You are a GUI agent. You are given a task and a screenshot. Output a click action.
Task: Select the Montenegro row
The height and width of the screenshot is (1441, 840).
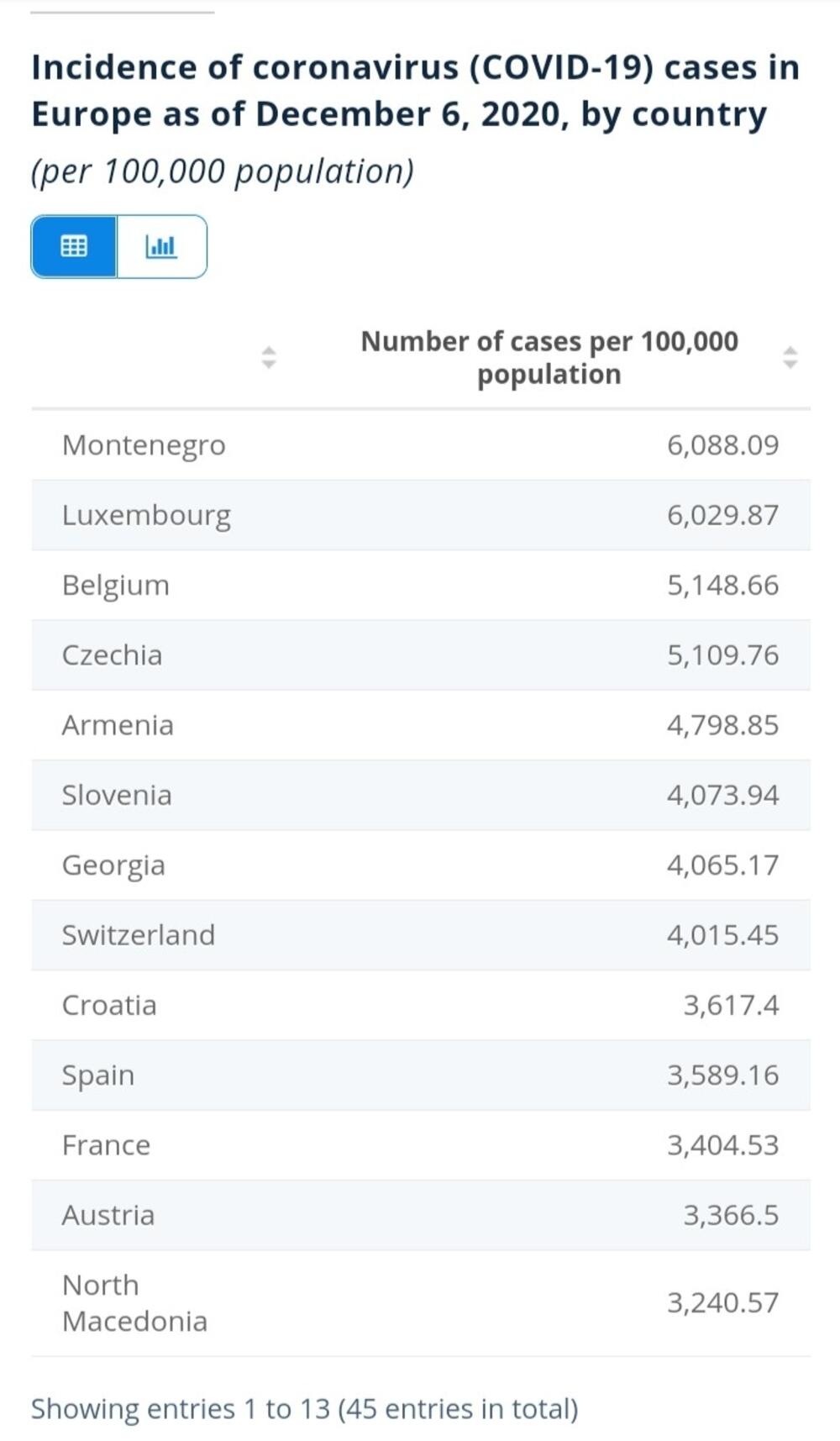(420, 444)
